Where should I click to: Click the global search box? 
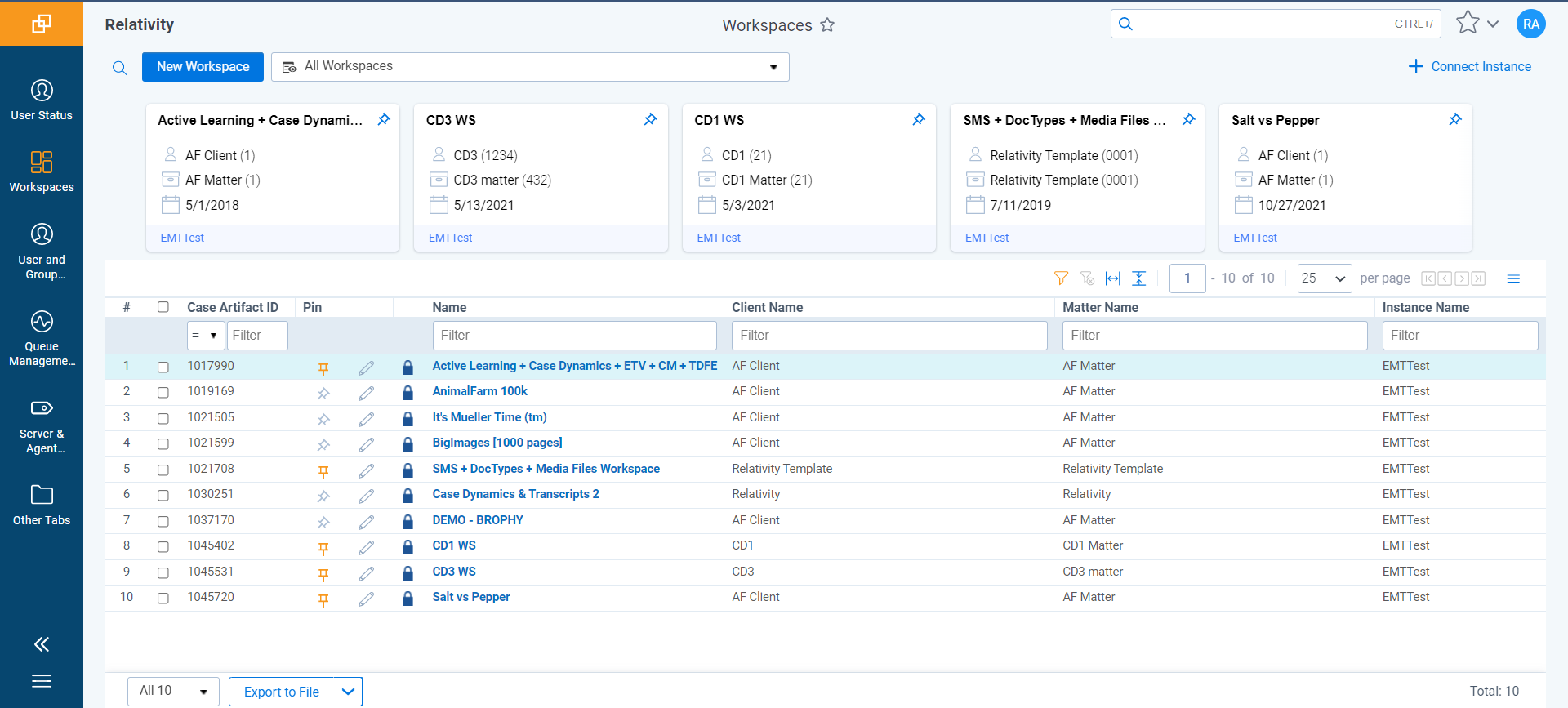coord(1276,24)
